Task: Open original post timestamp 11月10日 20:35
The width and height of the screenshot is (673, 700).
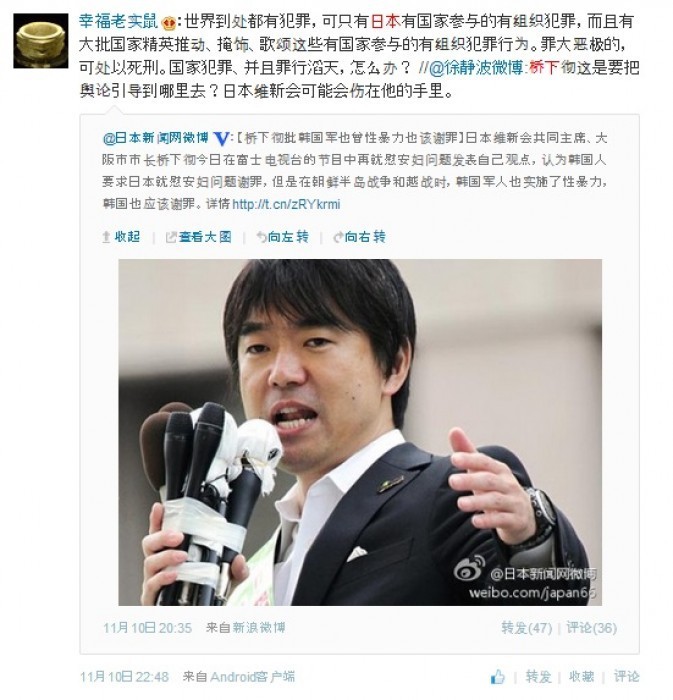Action: pos(148,628)
